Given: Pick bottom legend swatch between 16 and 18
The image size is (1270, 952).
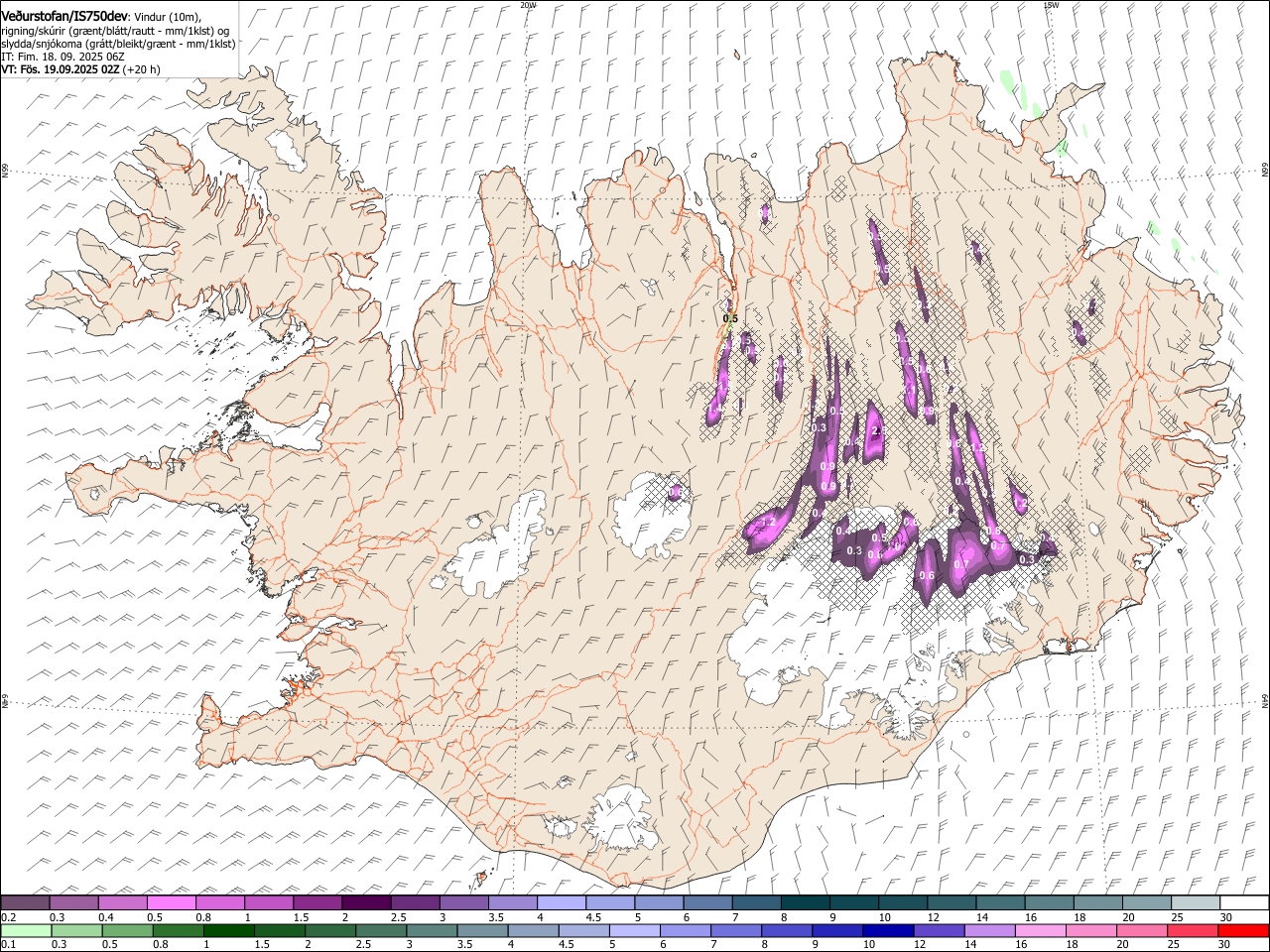Looking at the screenshot, I should (1039, 931).
